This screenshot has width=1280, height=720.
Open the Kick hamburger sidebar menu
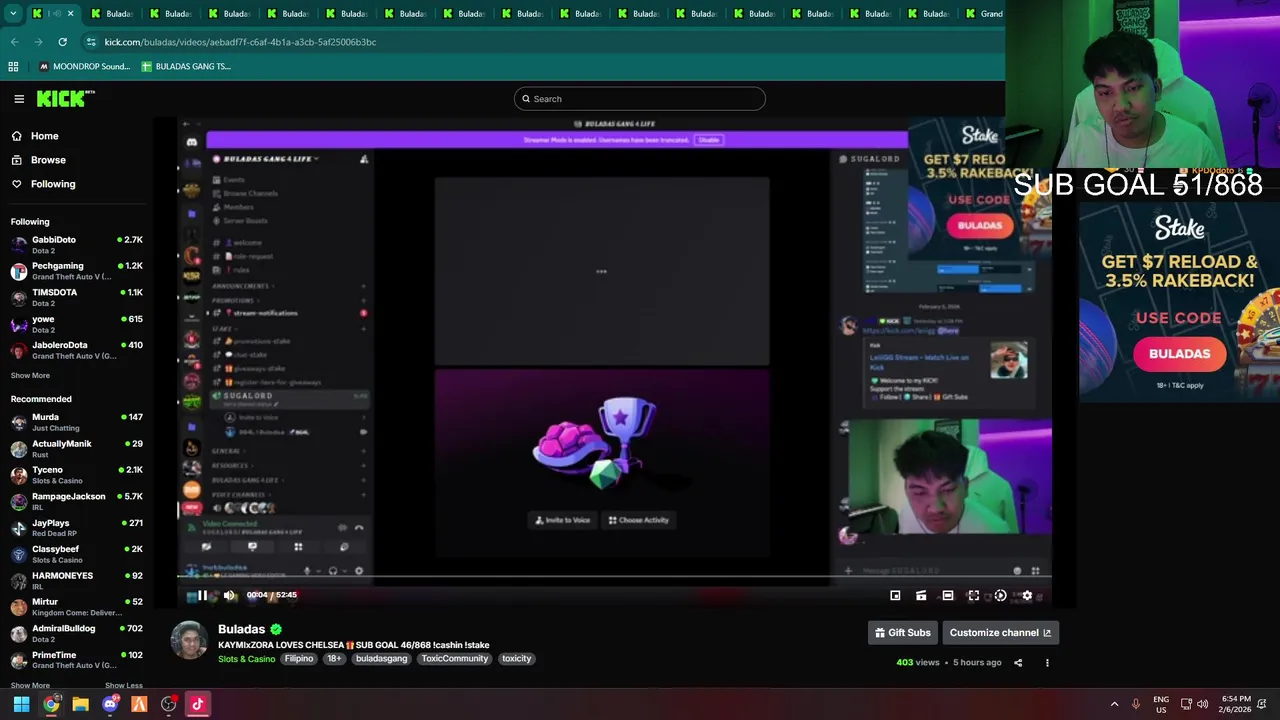(x=19, y=98)
